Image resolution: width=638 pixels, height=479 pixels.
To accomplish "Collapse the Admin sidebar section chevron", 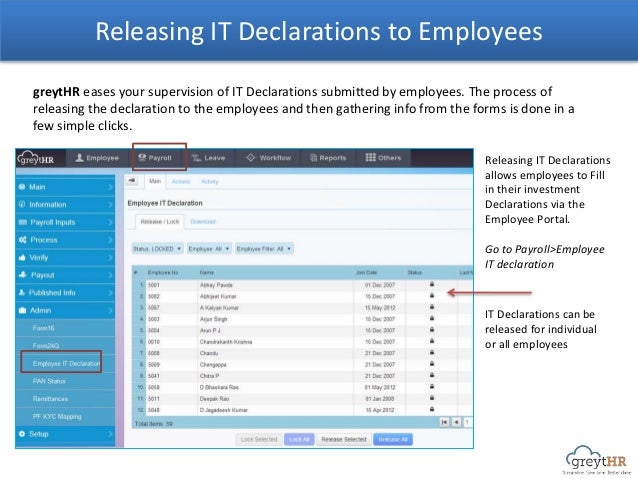I will click(110, 311).
